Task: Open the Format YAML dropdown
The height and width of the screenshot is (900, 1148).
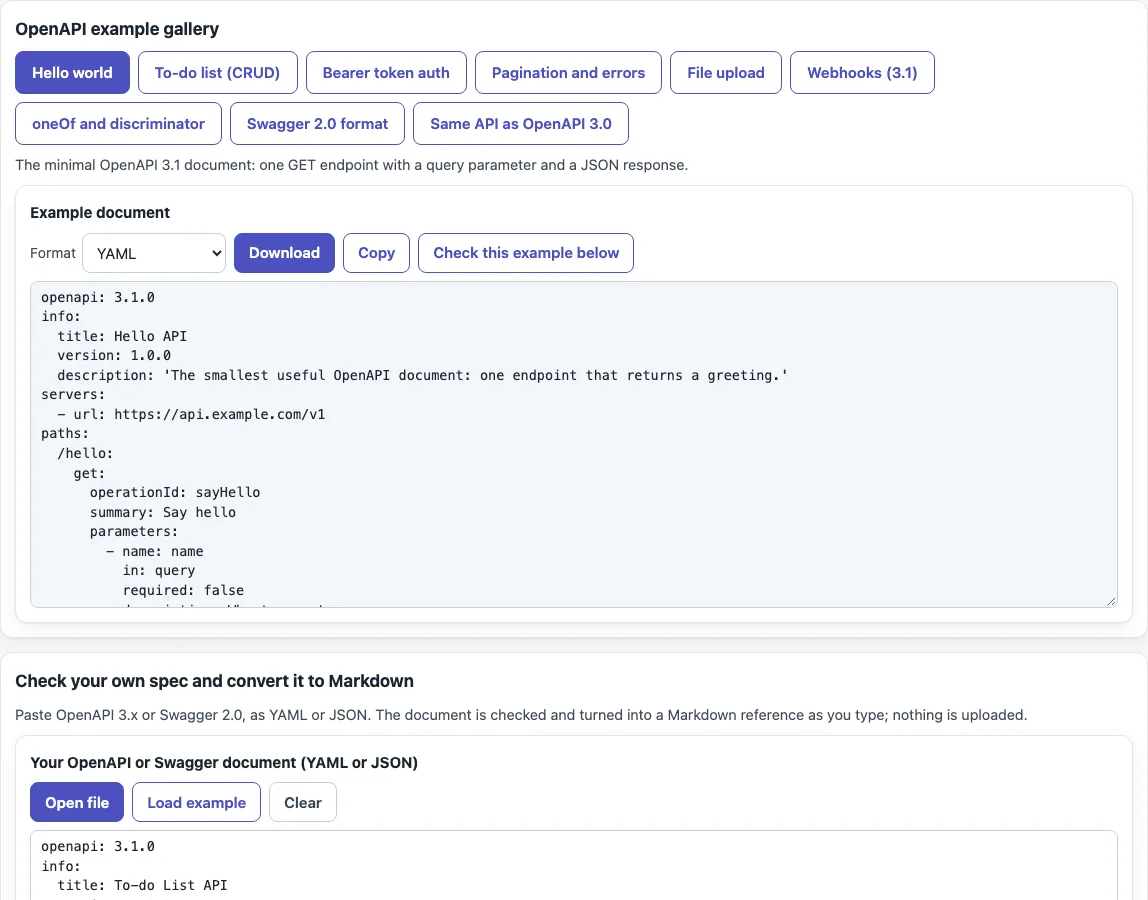Action: 154,253
